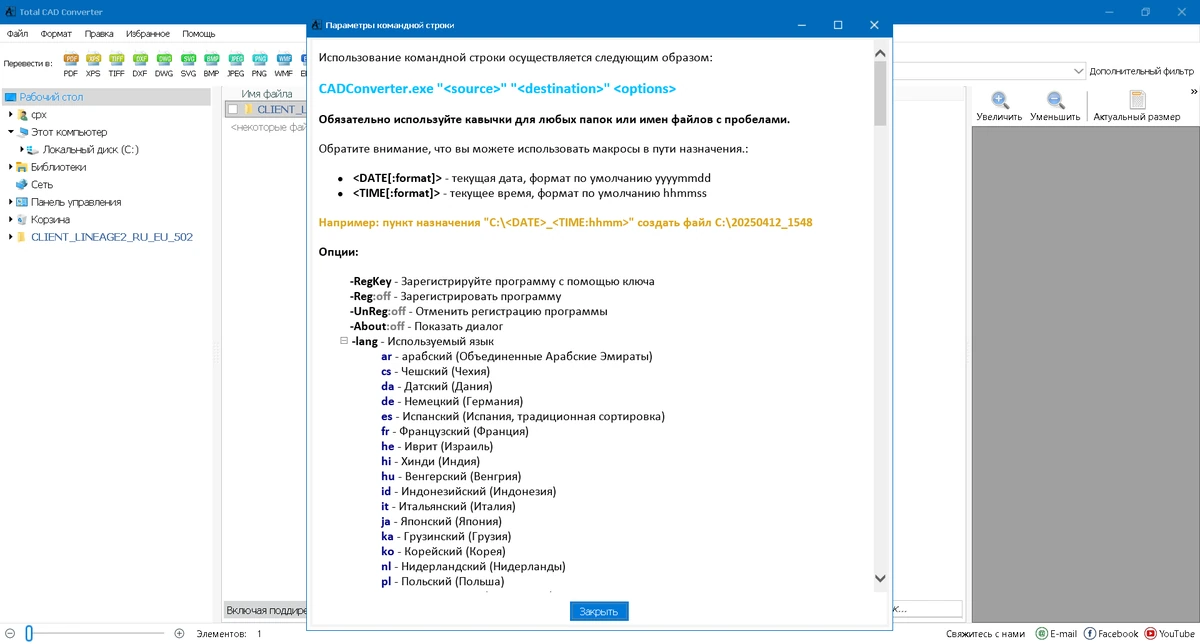
Task: Click the Корзина recycle bin icon
Action: click(23, 219)
